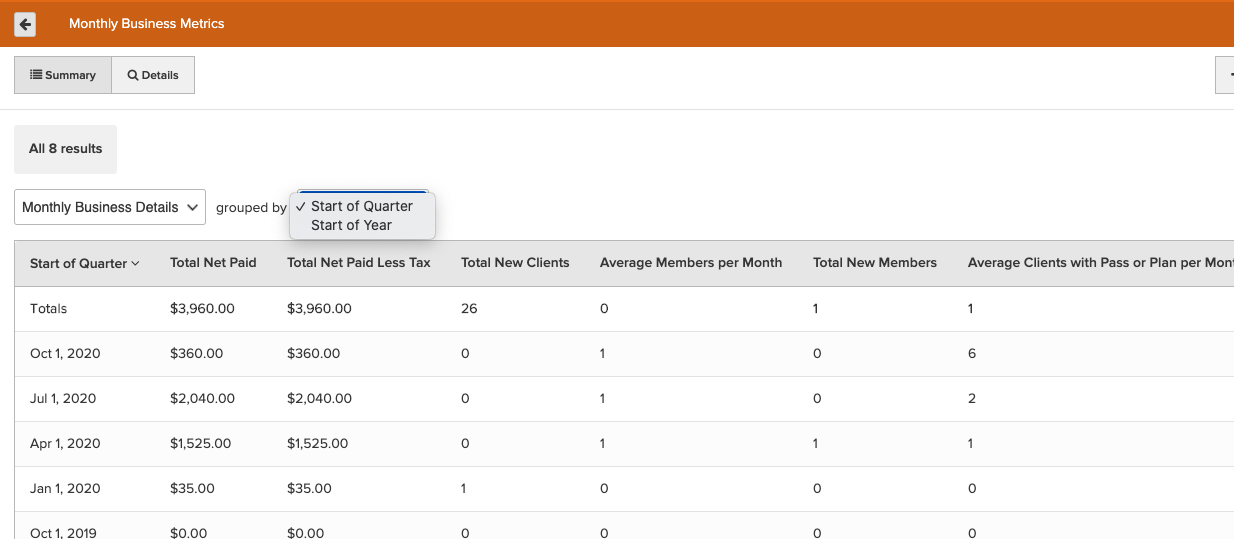Open the Monthly Business Details dropdown

[110, 207]
